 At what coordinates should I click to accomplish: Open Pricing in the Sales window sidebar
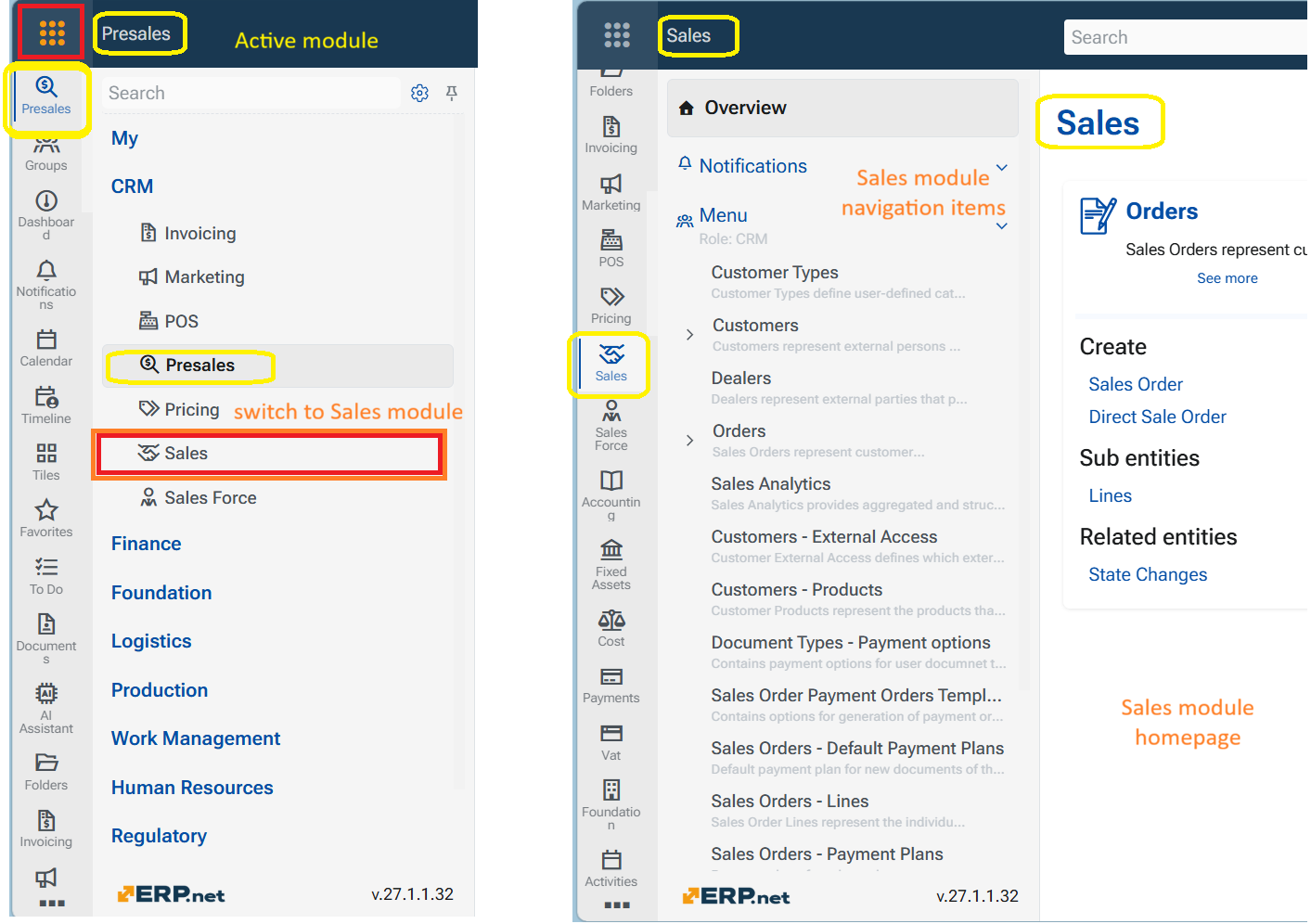pyautogui.click(x=611, y=306)
